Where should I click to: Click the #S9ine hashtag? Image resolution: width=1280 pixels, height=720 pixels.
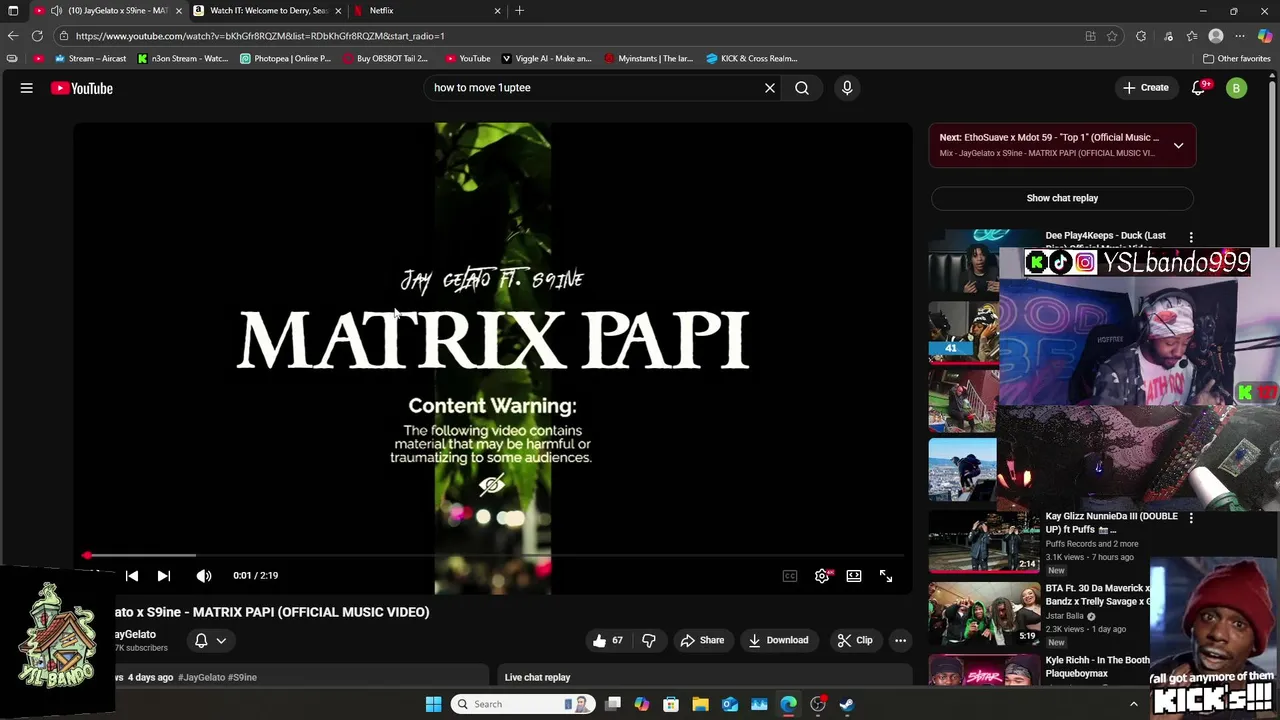[x=242, y=677]
